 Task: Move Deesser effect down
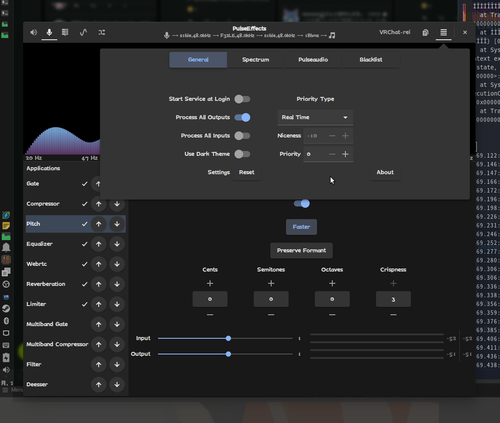(x=117, y=384)
